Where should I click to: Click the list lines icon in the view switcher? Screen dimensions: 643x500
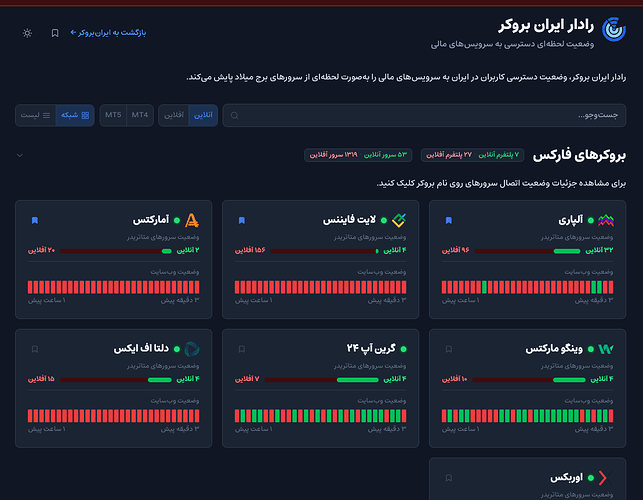click(x=46, y=116)
